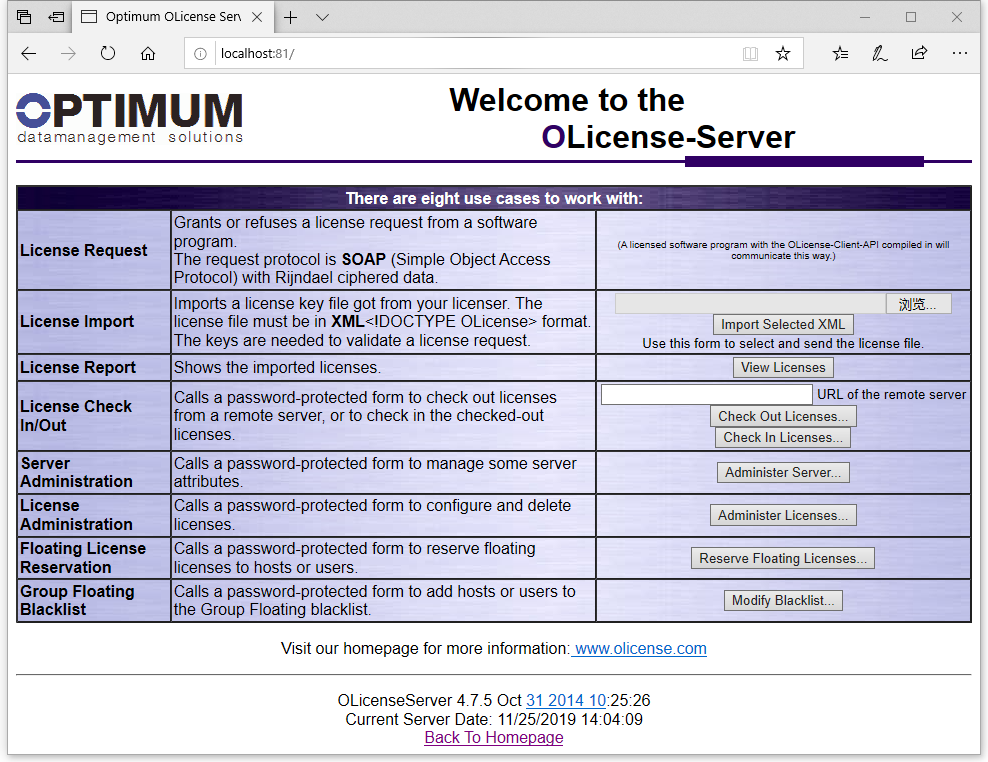Reload the page with Refresh icon

click(x=108, y=54)
